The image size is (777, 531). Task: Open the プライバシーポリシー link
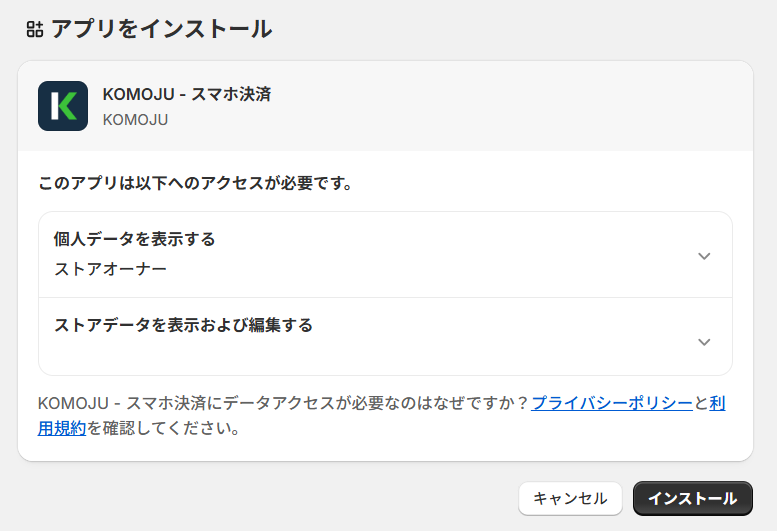pyautogui.click(x=612, y=403)
